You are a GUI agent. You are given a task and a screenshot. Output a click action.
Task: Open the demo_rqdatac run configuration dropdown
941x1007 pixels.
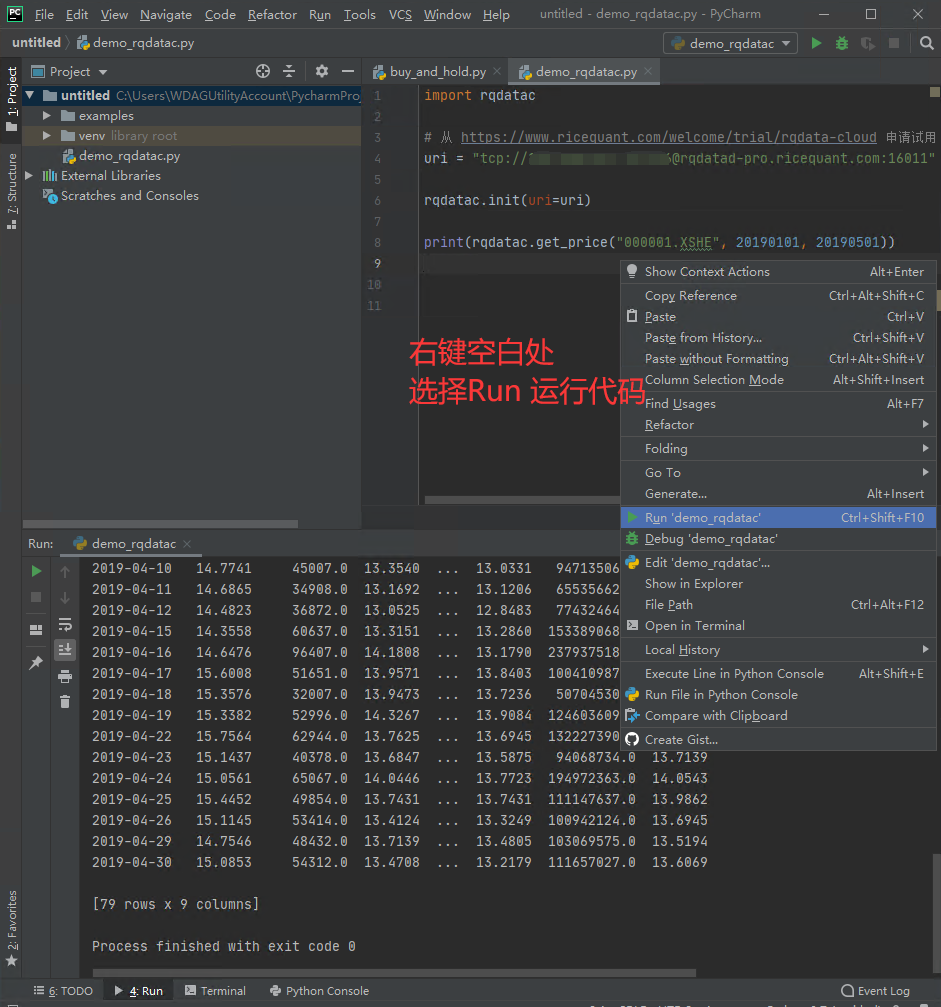tap(730, 43)
